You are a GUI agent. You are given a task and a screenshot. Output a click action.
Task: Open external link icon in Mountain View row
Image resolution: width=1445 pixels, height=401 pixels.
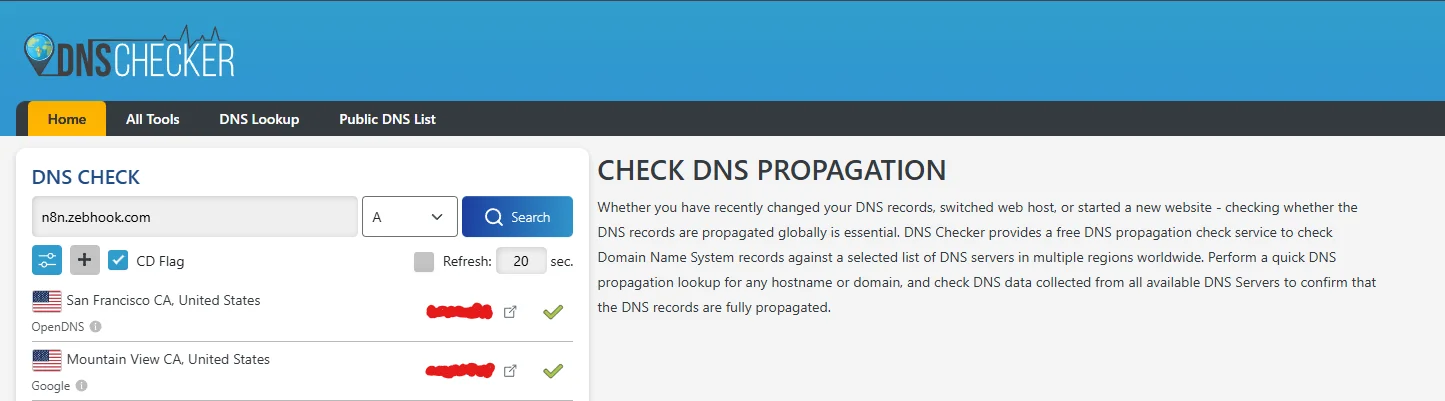pyautogui.click(x=510, y=371)
